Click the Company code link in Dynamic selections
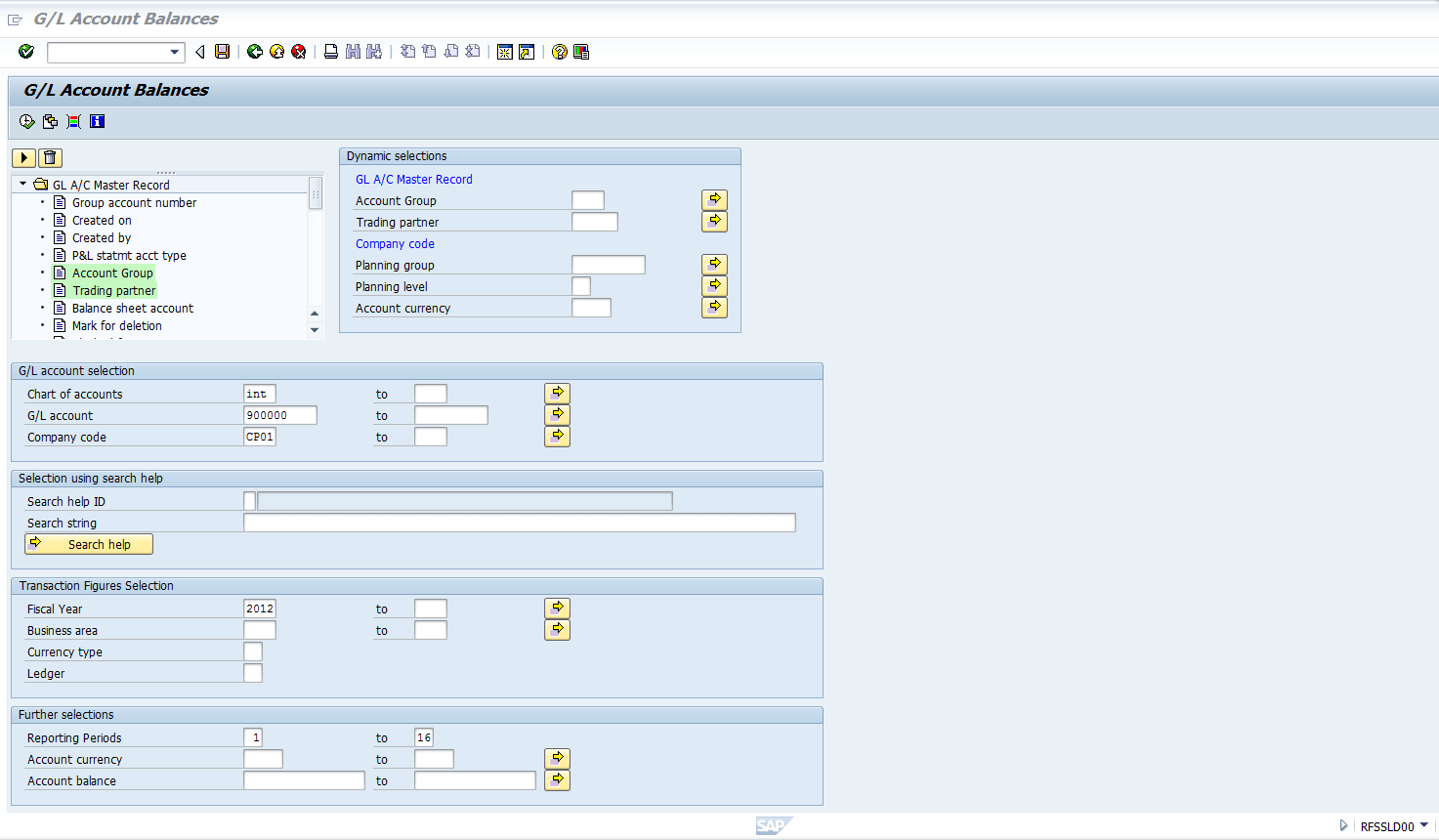 395,243
